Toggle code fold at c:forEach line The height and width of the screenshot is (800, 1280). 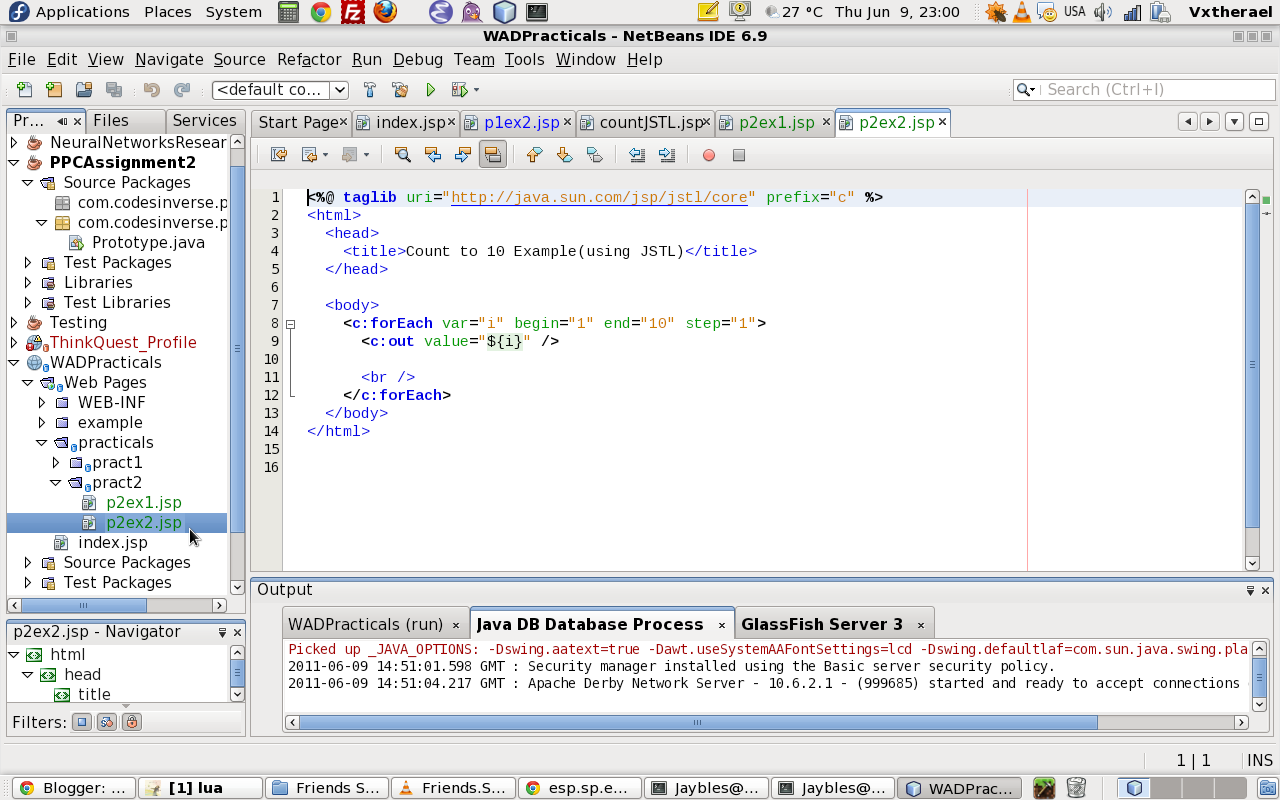(x=291, y=324)
